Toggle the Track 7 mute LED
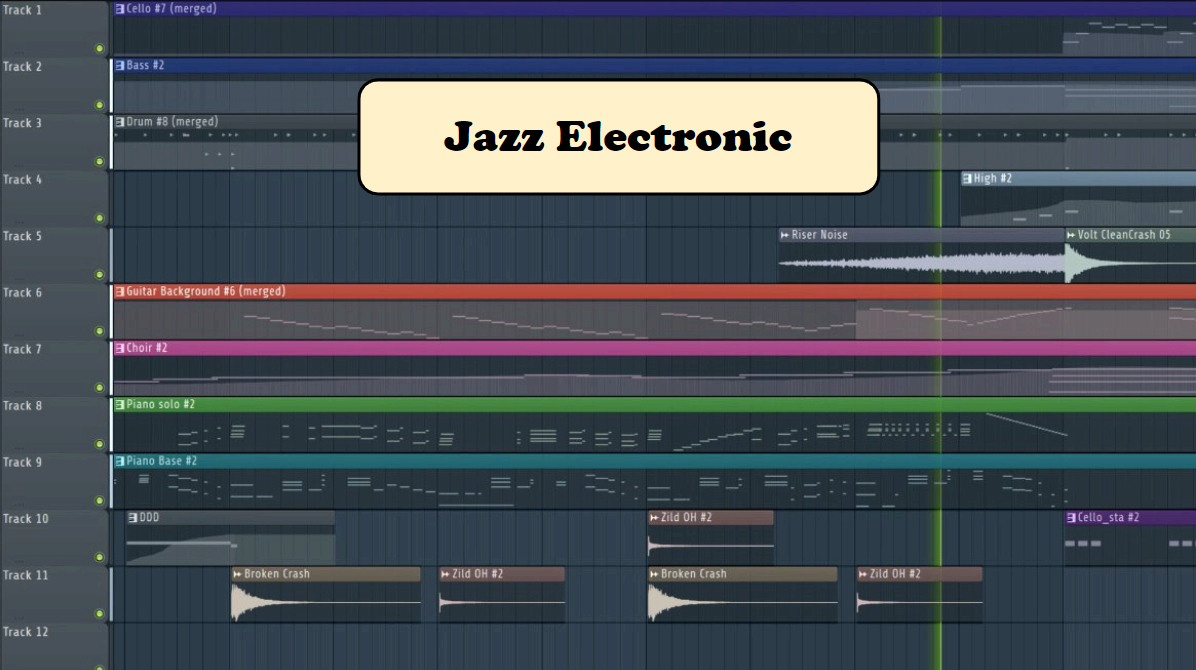 point(99,387)
